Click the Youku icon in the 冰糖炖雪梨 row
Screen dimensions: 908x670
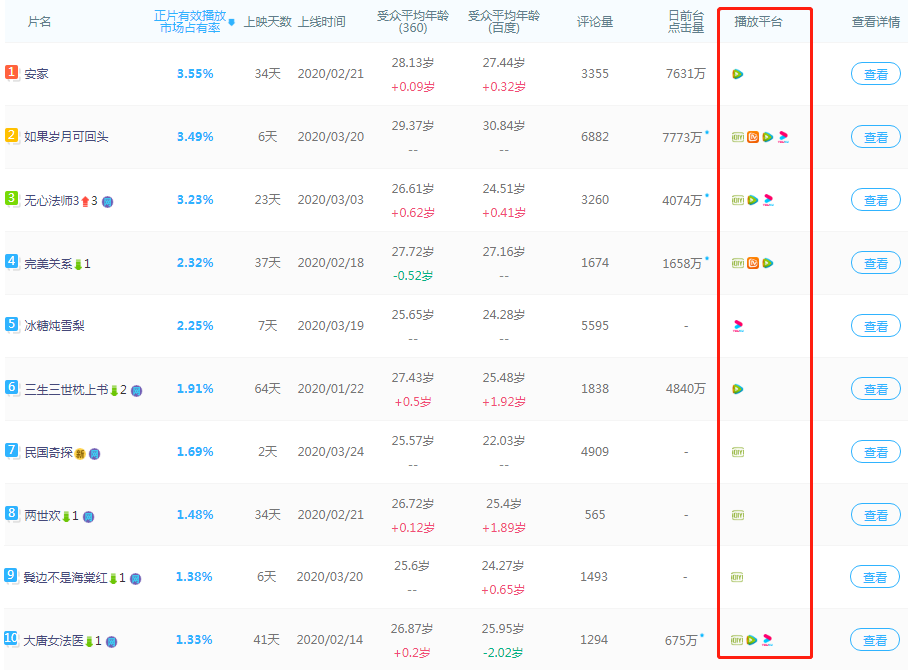[738, 326]
